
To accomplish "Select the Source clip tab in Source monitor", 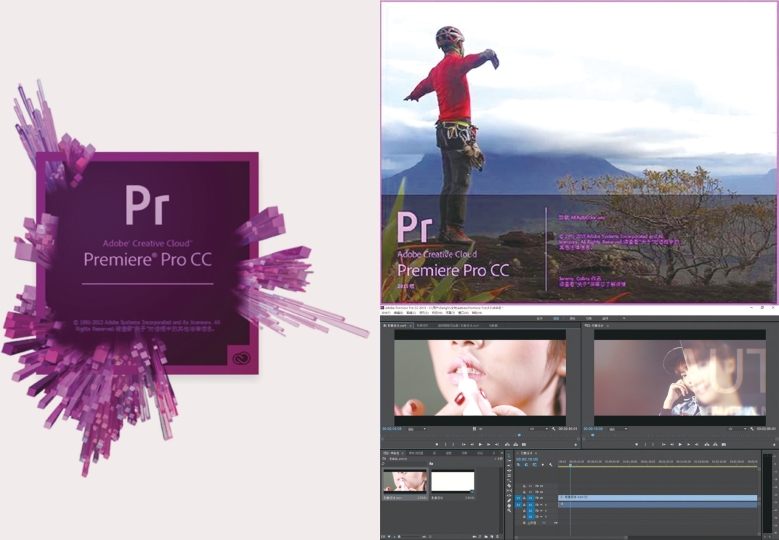I will 395,325.
